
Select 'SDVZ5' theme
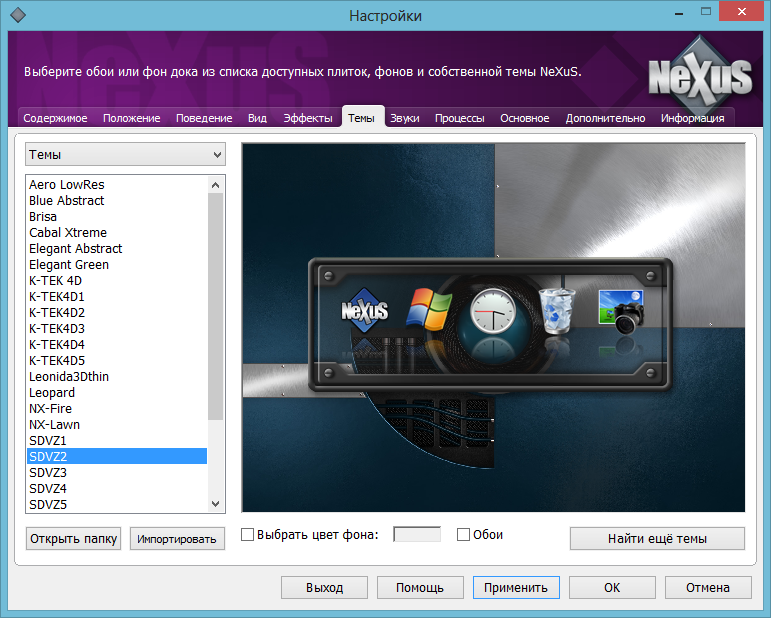[117, 504]
